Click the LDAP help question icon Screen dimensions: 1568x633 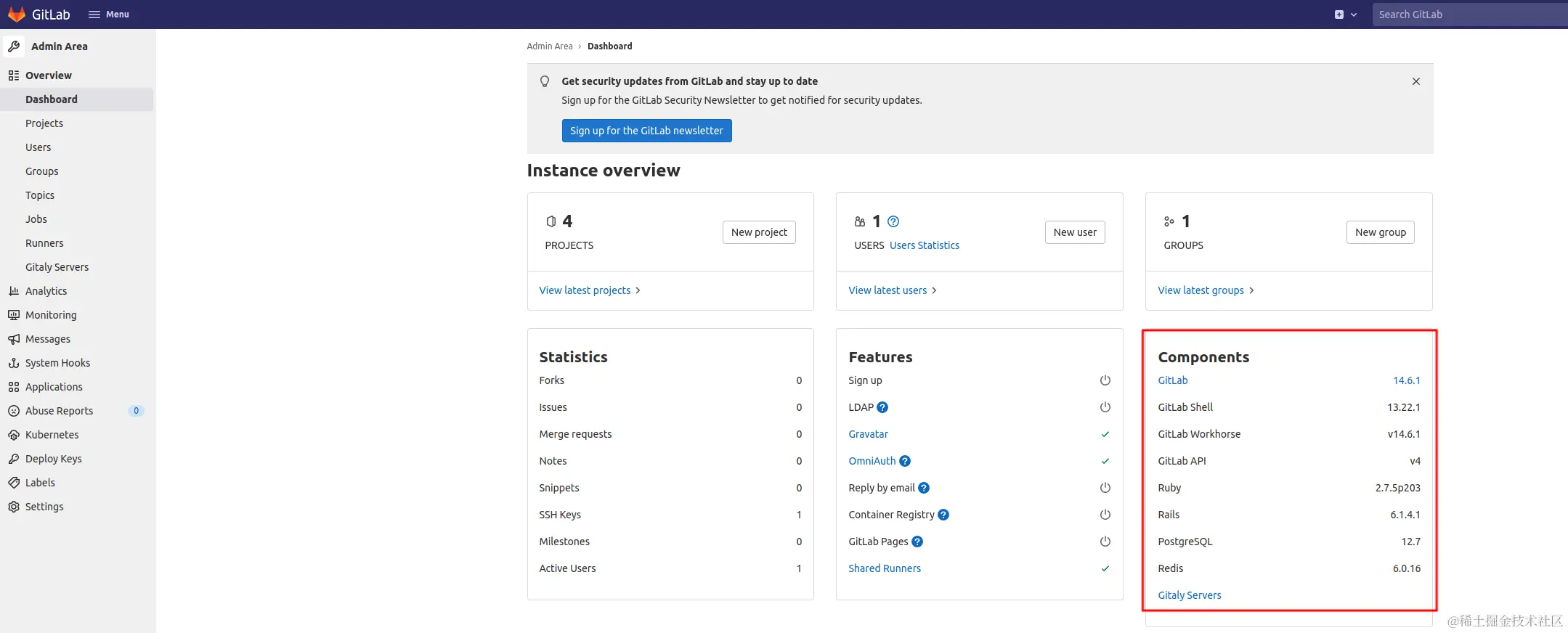[882, 407]
